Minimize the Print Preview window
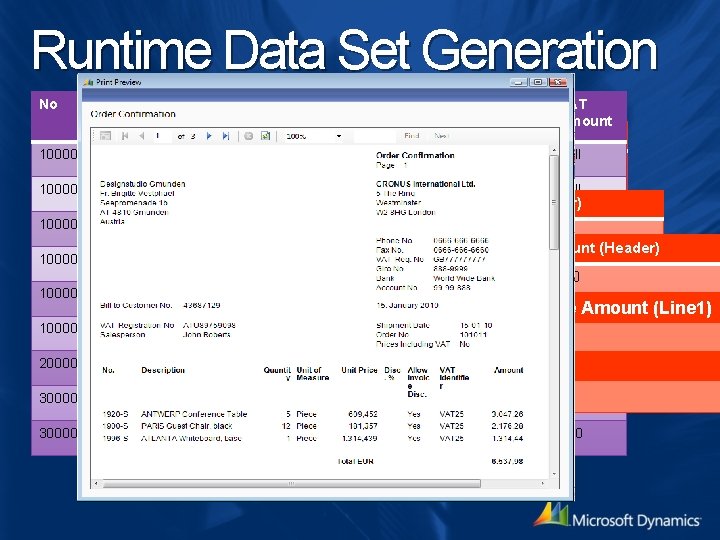The height and width of the screenshot is (540, 720). 519,82
